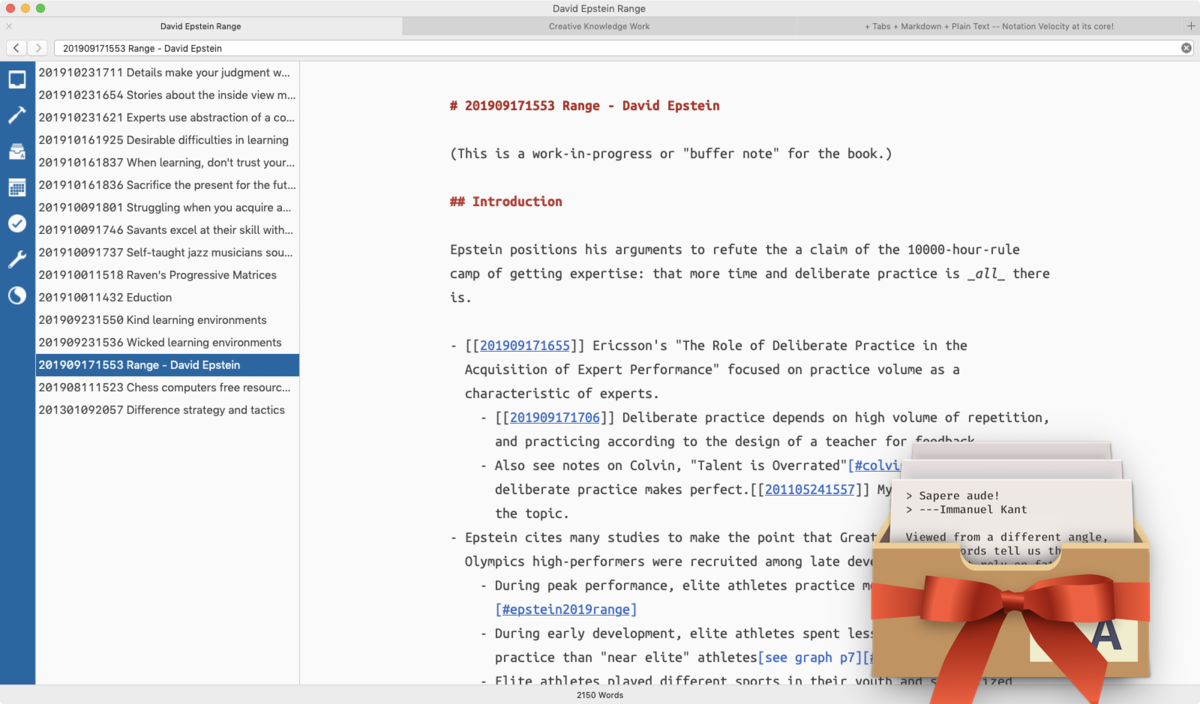This screenshot has width=1200, height=704.
Task: Close the David Epstein Range tab
Action: pos(9,26)
